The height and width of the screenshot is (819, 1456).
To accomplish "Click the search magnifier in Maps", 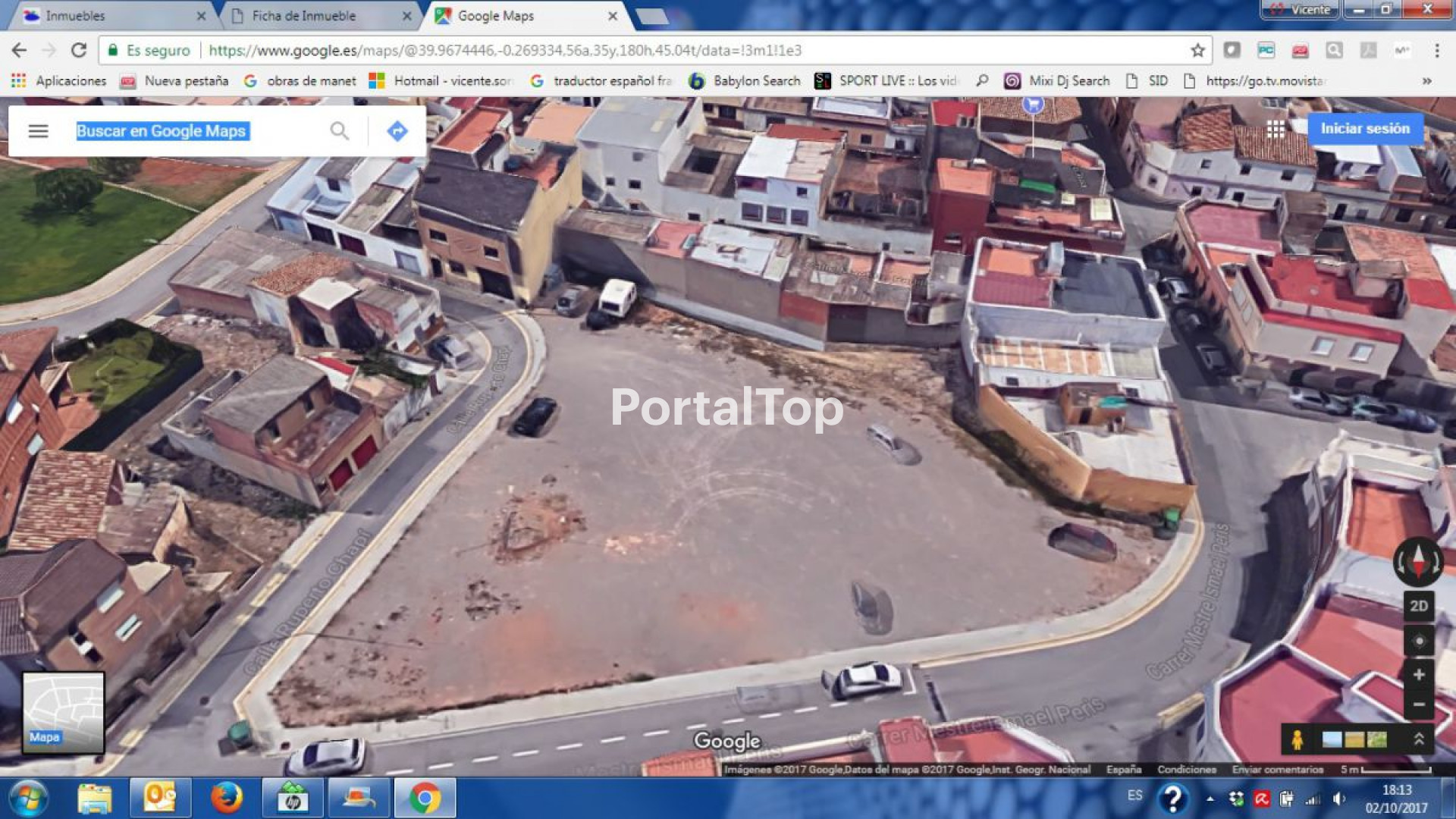I will point(339,131).
